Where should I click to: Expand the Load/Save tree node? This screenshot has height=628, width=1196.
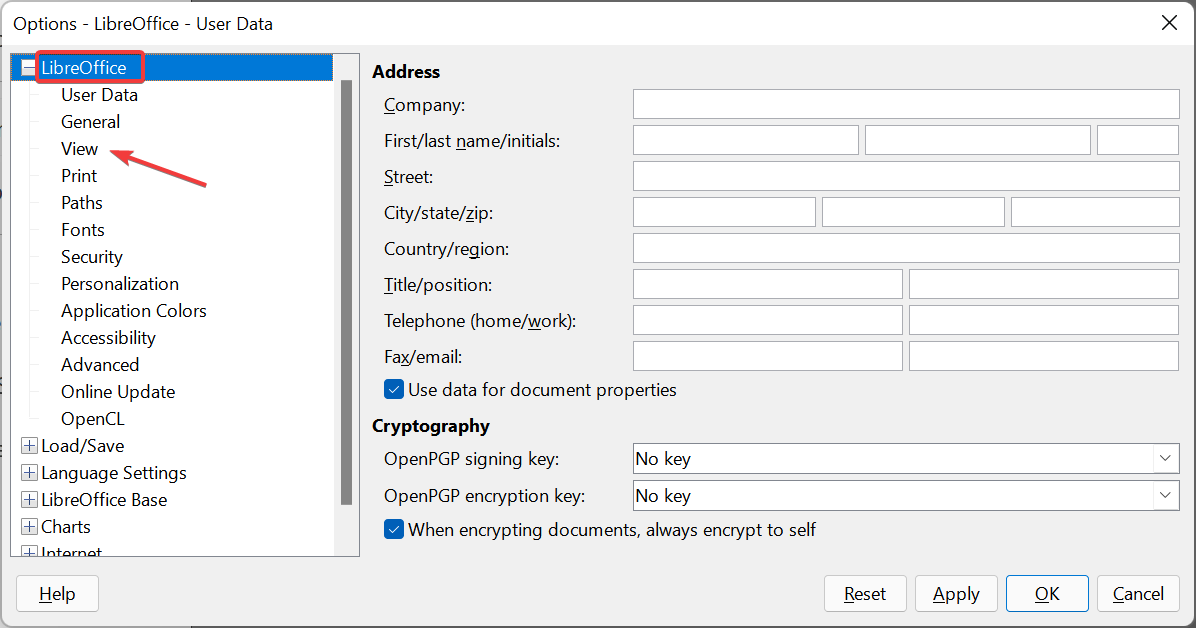[x=29, y=446]
